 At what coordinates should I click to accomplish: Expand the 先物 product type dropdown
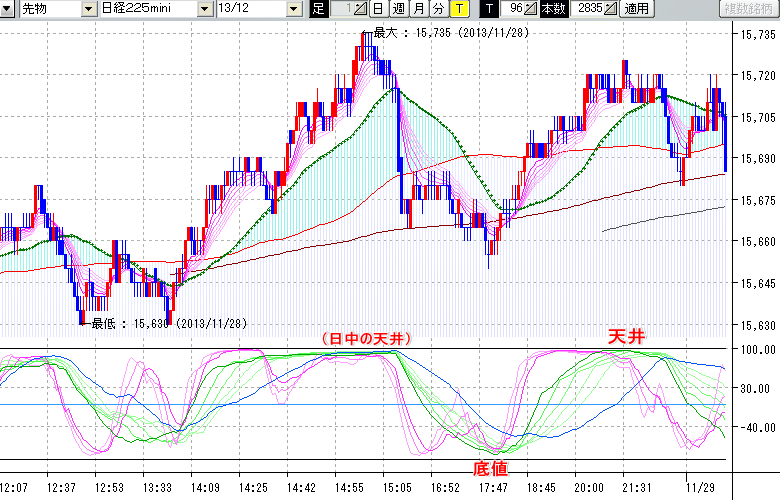[x=90, y=9]
